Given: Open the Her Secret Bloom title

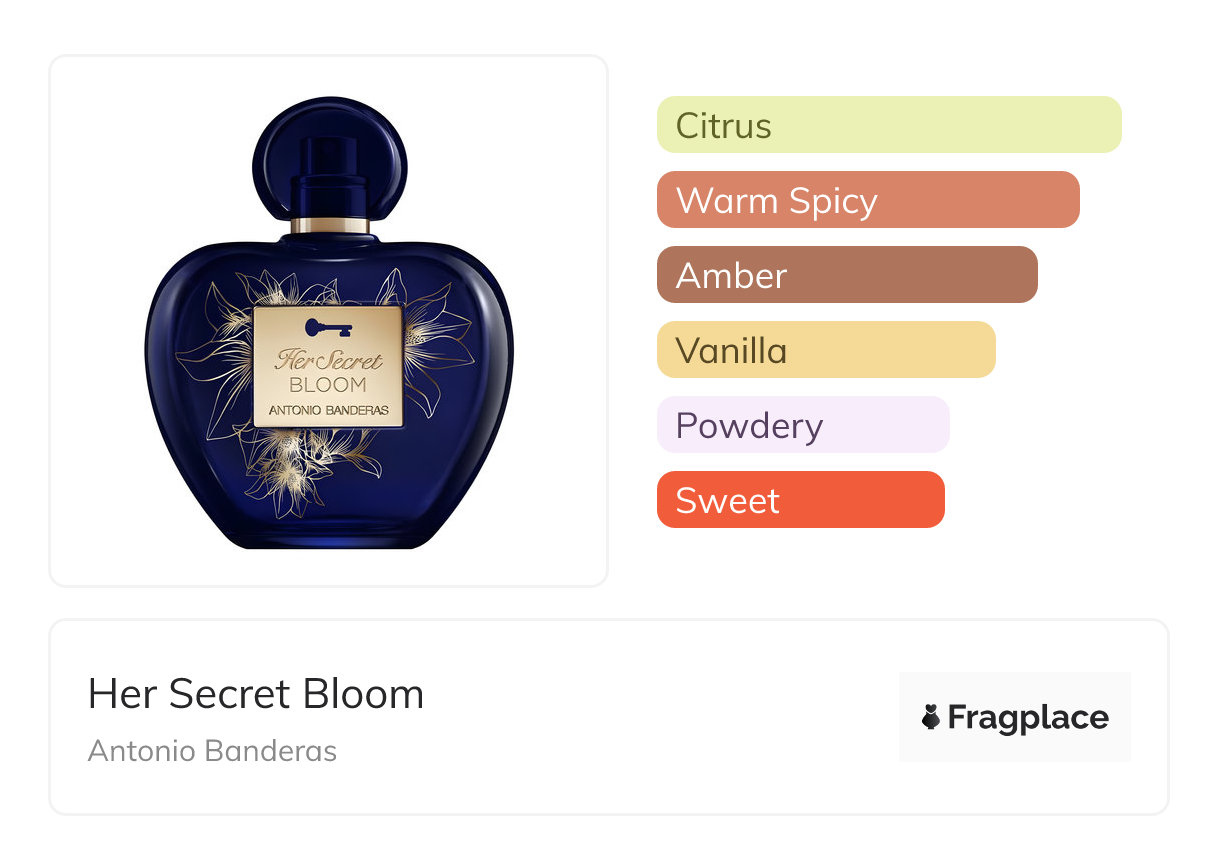Looking at the screenshot, I should point(256,694).
